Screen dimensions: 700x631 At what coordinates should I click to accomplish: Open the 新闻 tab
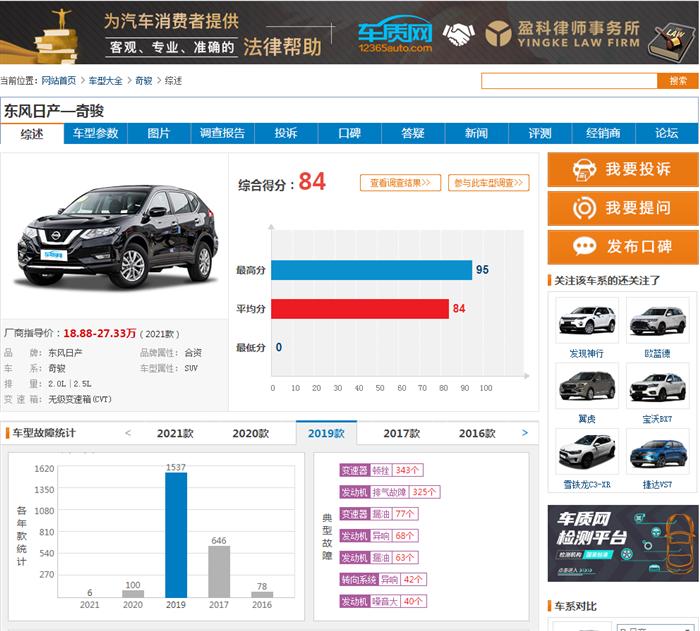pos(476,134)
